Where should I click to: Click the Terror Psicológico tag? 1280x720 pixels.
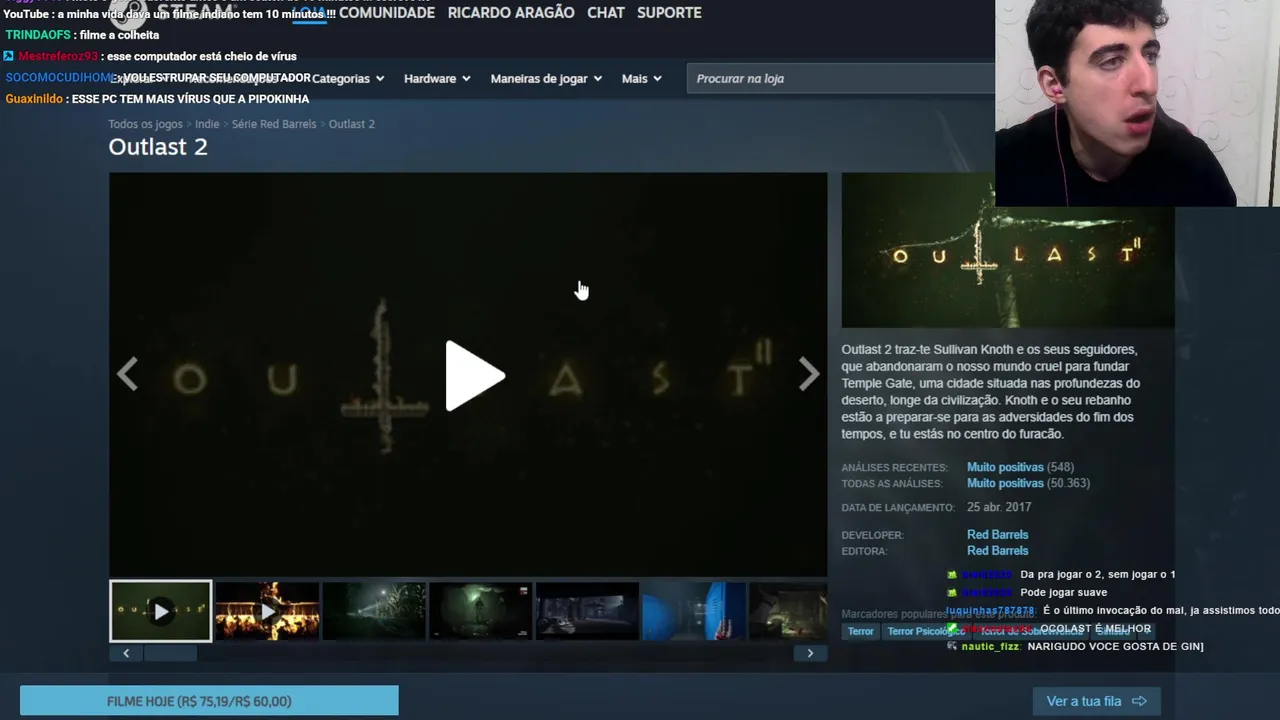tap(924, 631)
